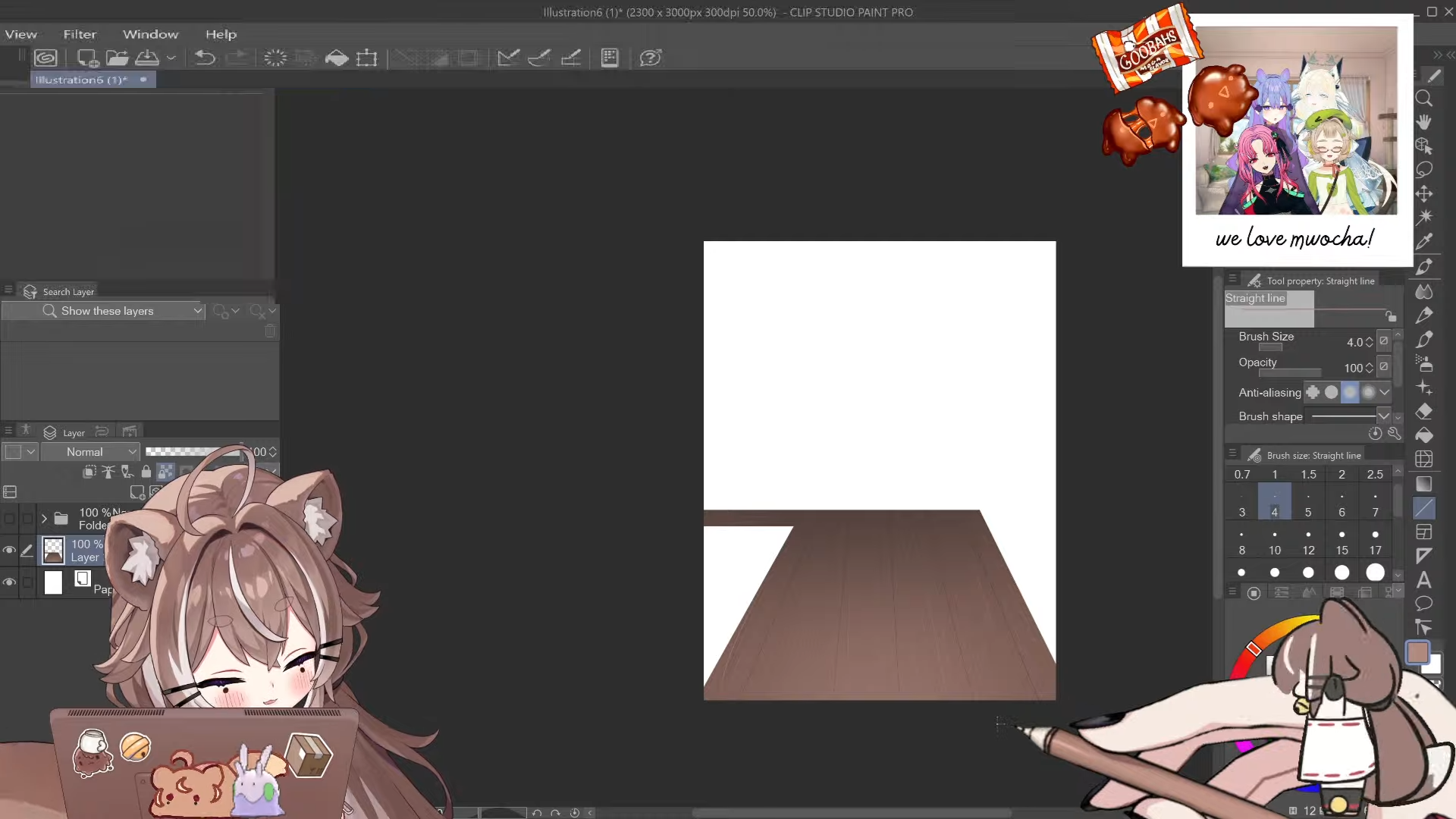This screenshot has height=819, width=1456.
Task: Choose brush size 10 preset
Action: click(1274, 542)
